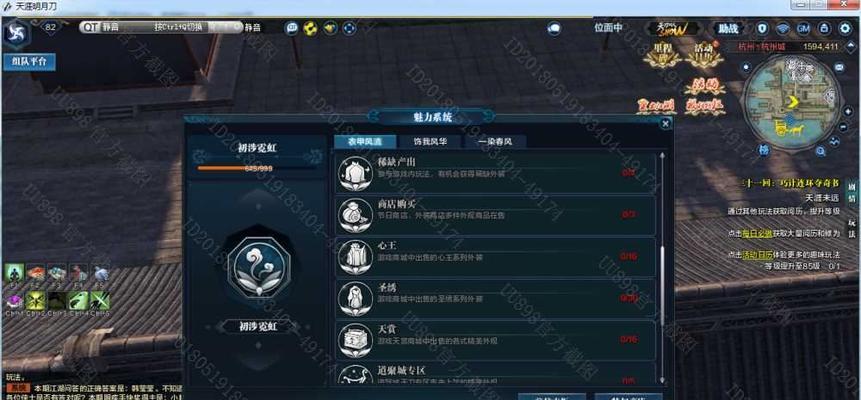Screen dimensions: 861x400
Task: Open the settings gear icon at top right
Action: coord(845,28)
